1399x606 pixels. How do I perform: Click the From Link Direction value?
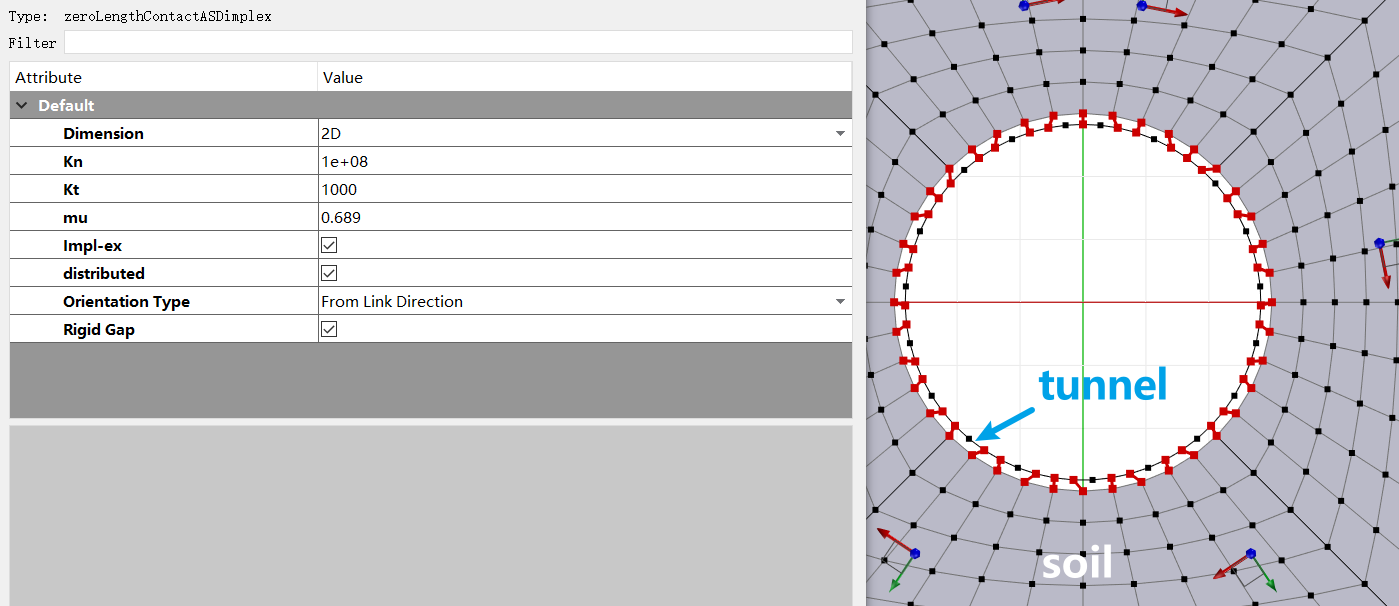(x=392, y=301)
